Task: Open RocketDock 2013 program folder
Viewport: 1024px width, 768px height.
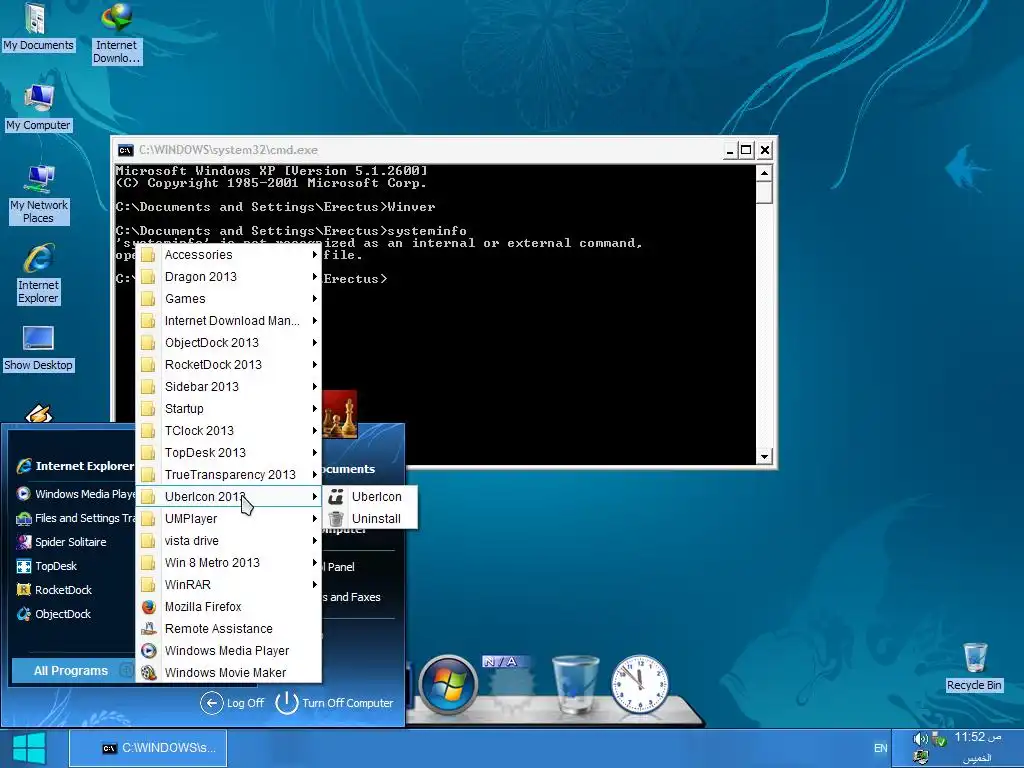Action: click(229, 364)
